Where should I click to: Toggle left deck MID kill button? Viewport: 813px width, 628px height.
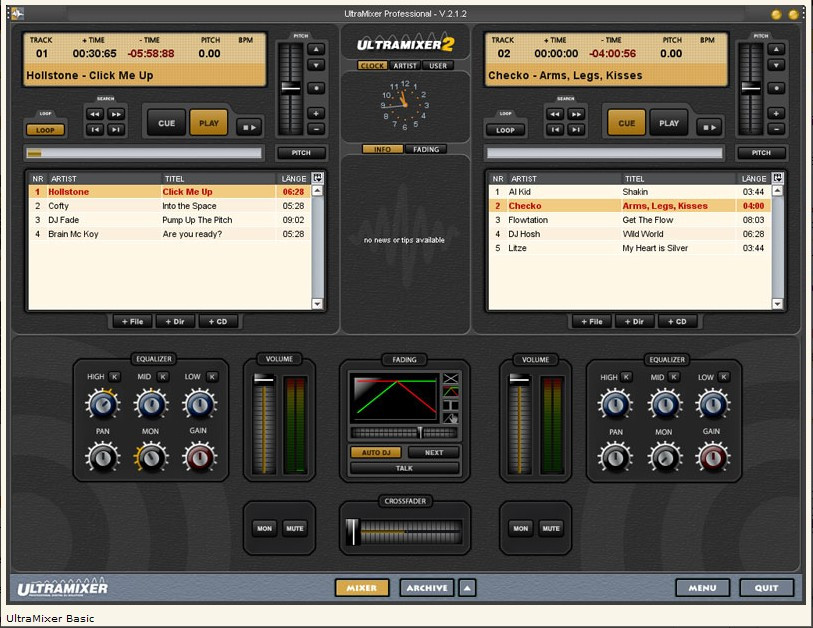pyautogui.click(x=163, y=376)
